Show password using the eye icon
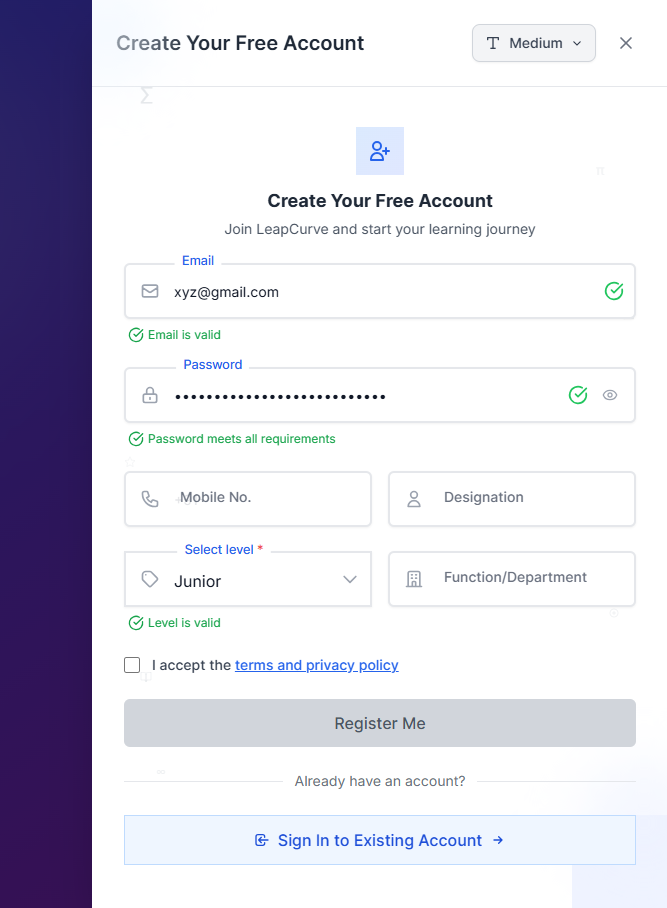The width and height of the screenshot is (667, 908). (610, 395)
